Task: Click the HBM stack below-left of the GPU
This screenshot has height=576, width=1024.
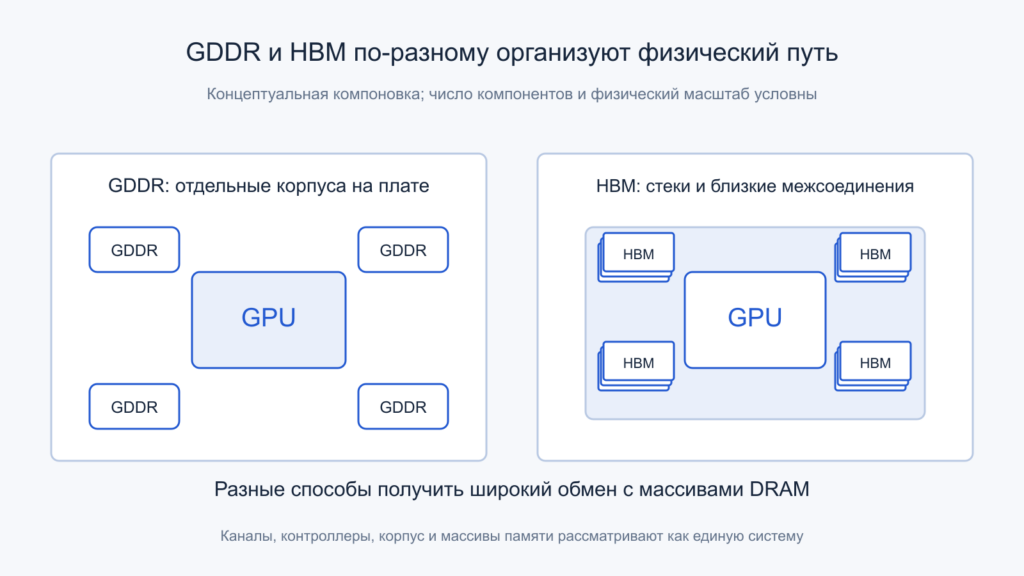Action: click(636, 366)
